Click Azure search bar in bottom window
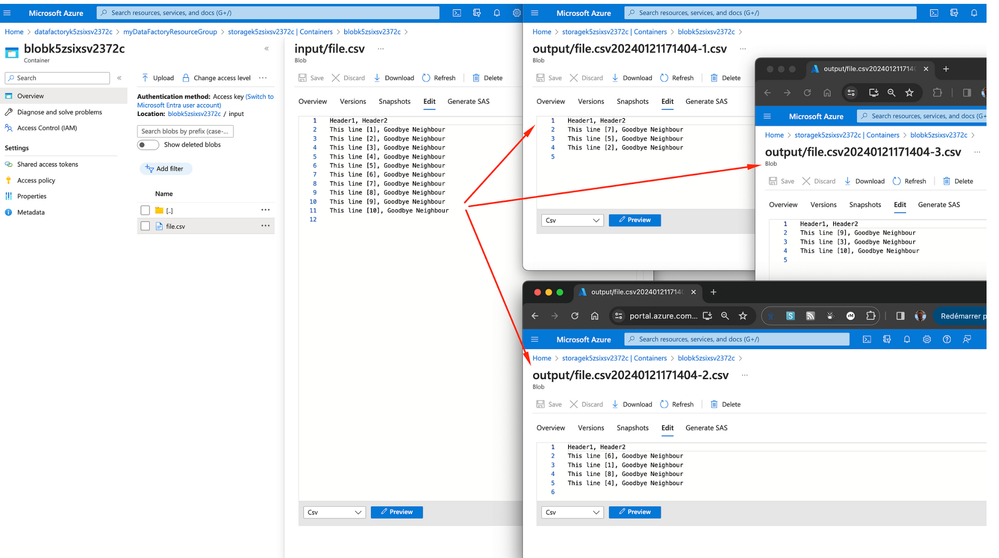The width and height of the screenshot is (999, 558). tap(737, 340)
